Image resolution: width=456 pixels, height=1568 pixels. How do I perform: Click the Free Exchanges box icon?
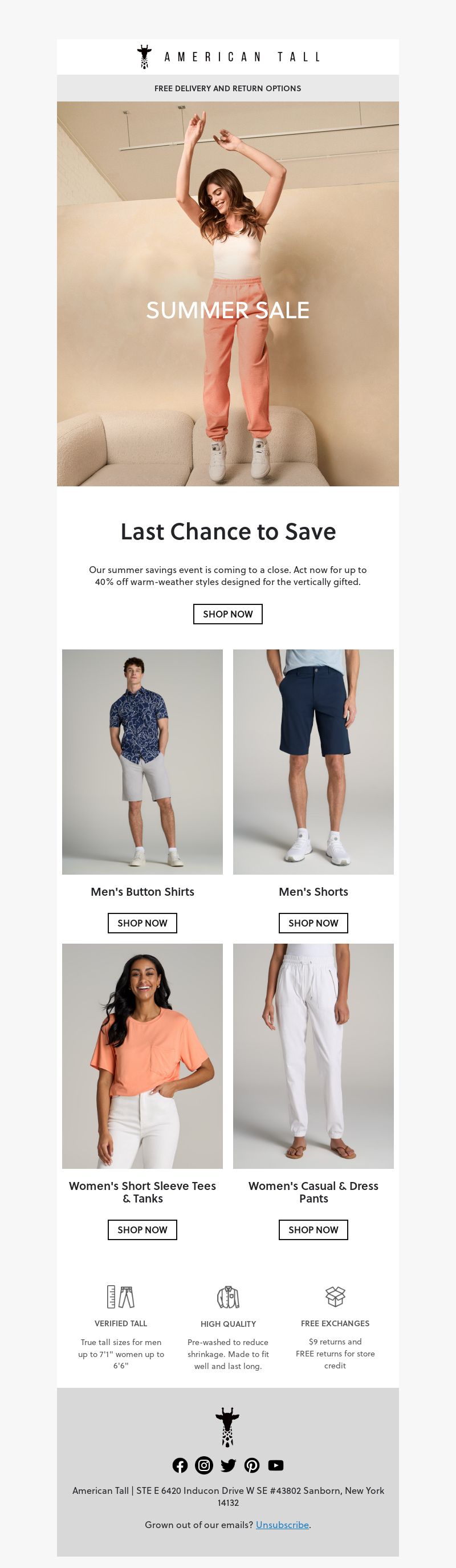336,1297
